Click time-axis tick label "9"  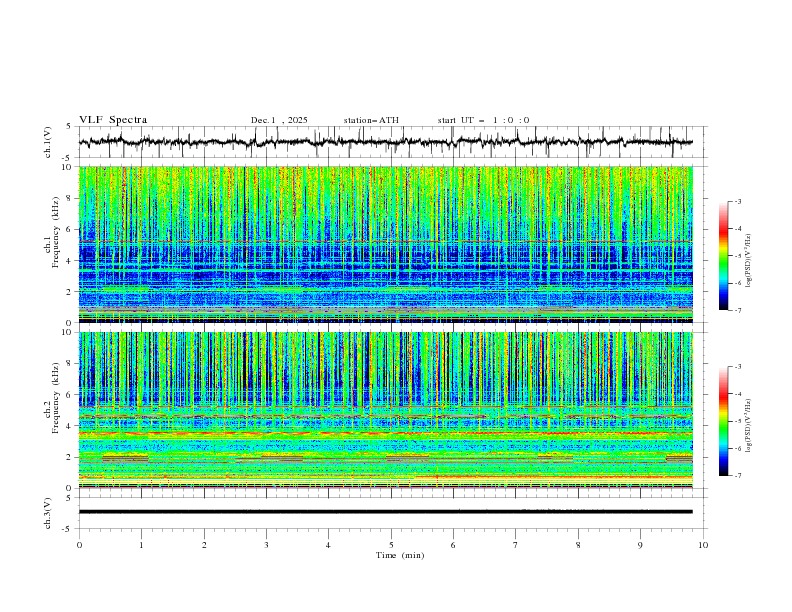point(640,545)
